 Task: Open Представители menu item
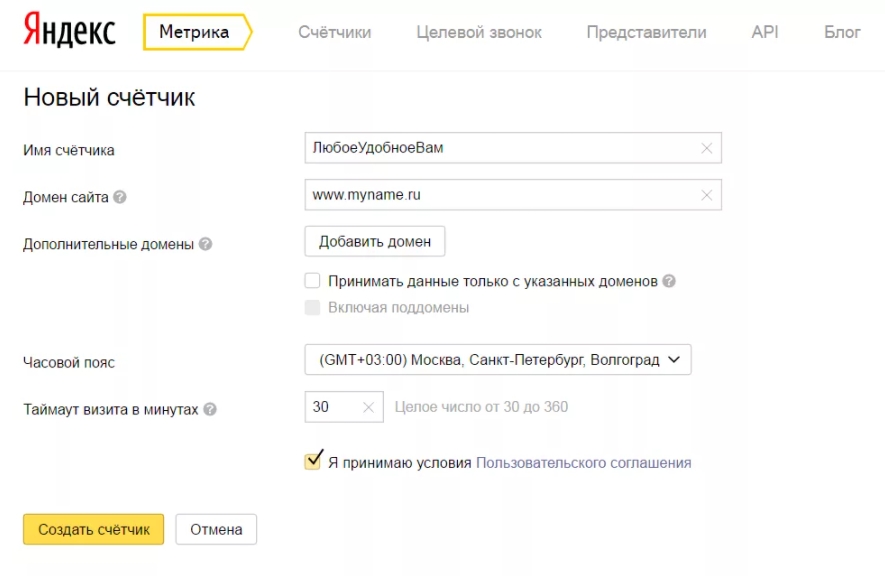[646, 32]
